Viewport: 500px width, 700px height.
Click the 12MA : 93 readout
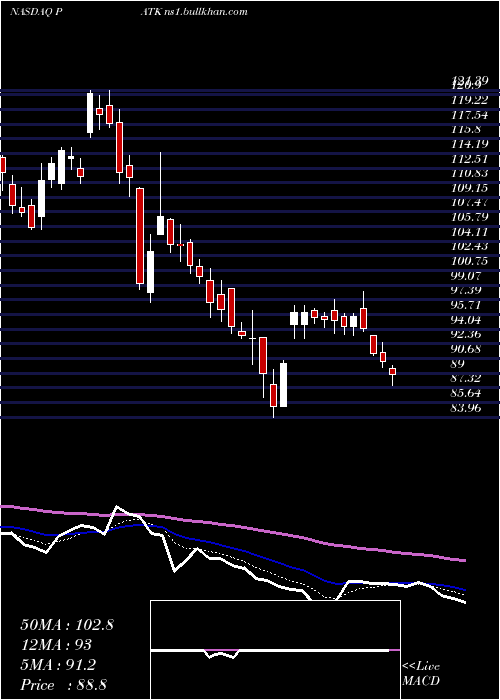pyautogui.click(x=56, y=645)
